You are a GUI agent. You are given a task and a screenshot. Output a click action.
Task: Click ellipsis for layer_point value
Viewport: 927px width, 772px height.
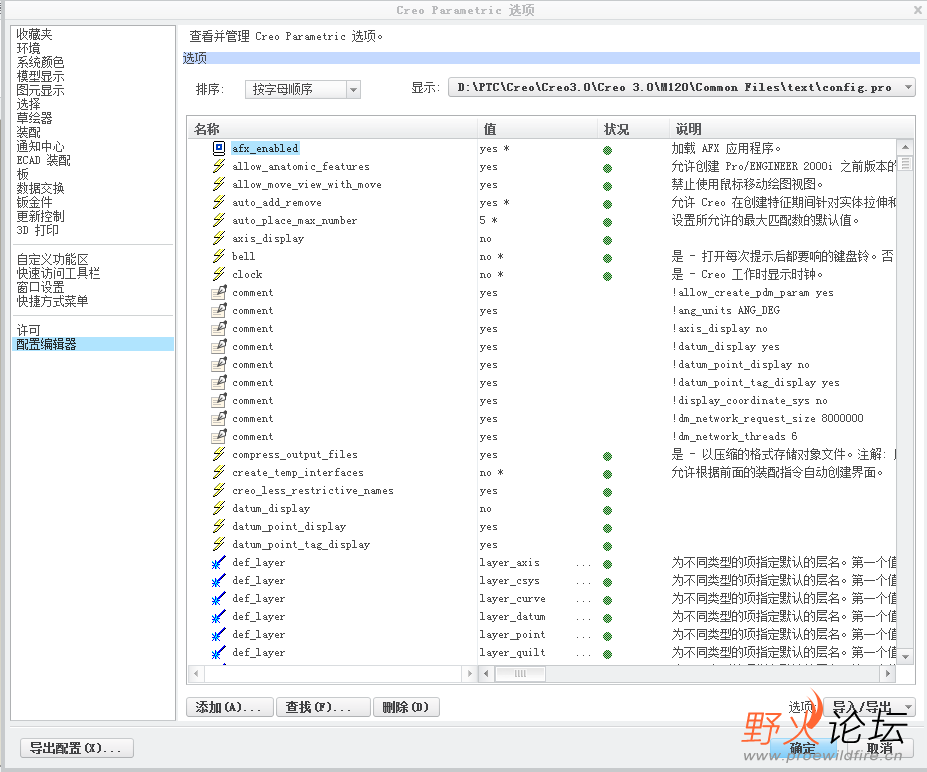(x=583, y=636)
